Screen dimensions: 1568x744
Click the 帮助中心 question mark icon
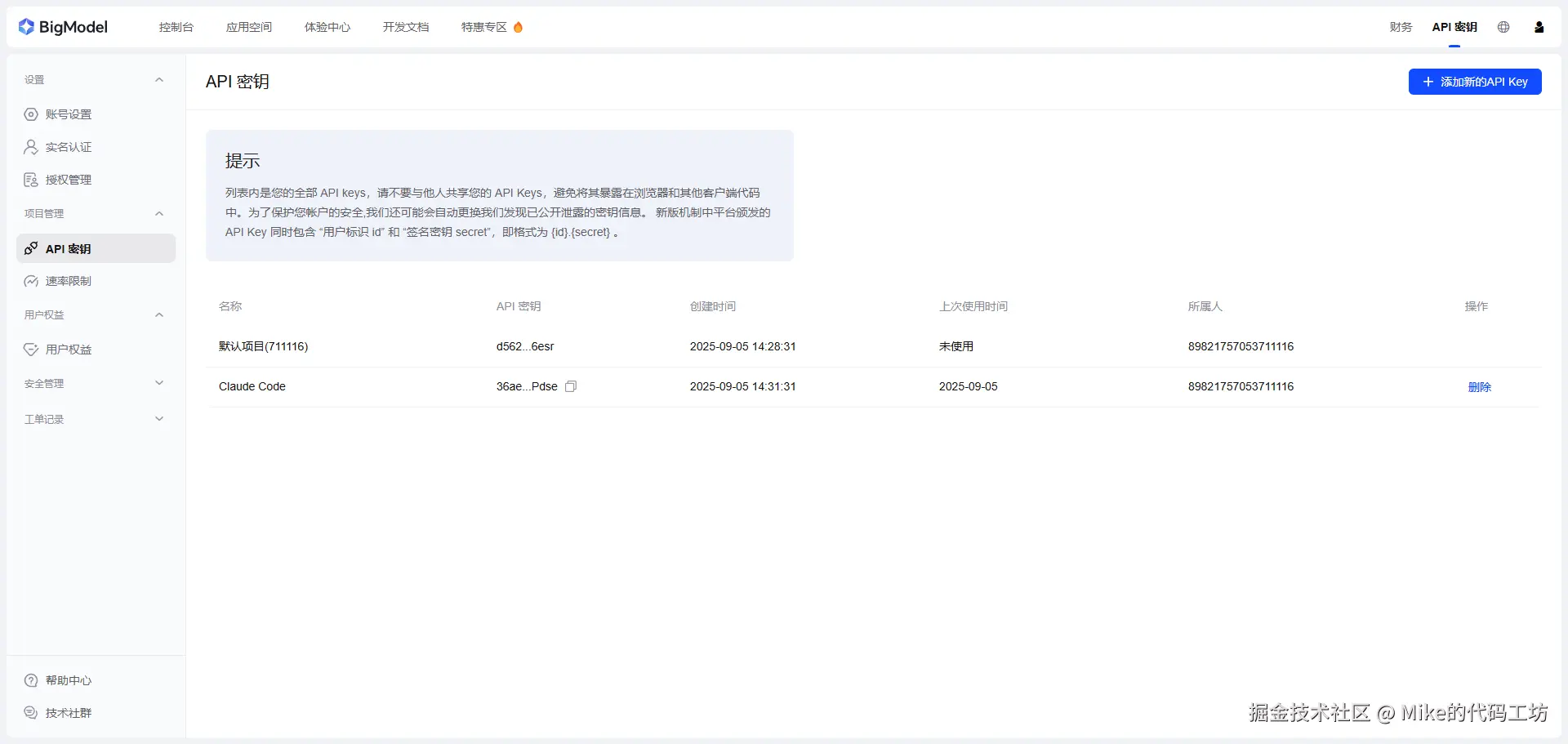click(31, 680)
